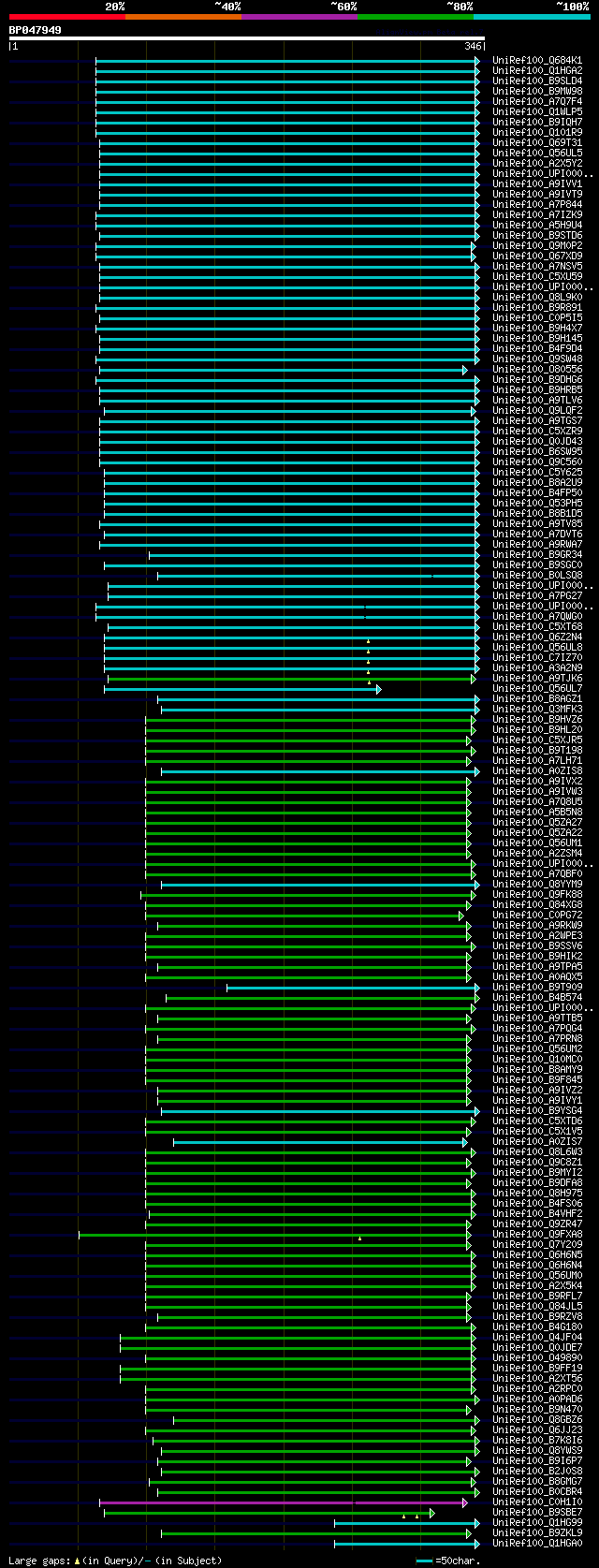Image resolution: width=599 pixels, height=1568 pixels.
Task: Click UniRef100_B9SSV6 label
Action: [537, 945]
